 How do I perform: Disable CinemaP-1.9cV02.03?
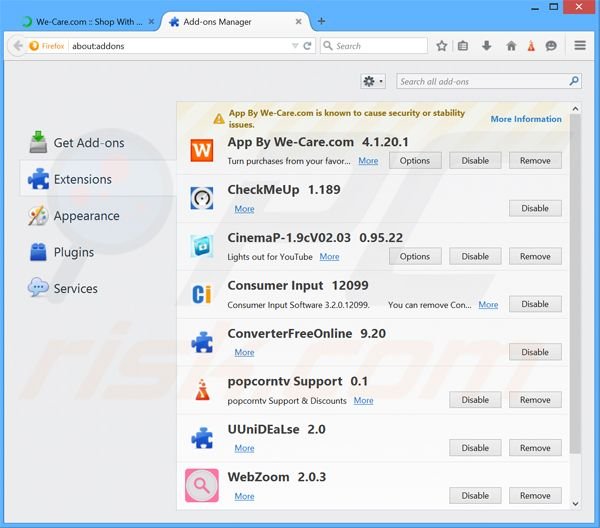coord(475,256)
